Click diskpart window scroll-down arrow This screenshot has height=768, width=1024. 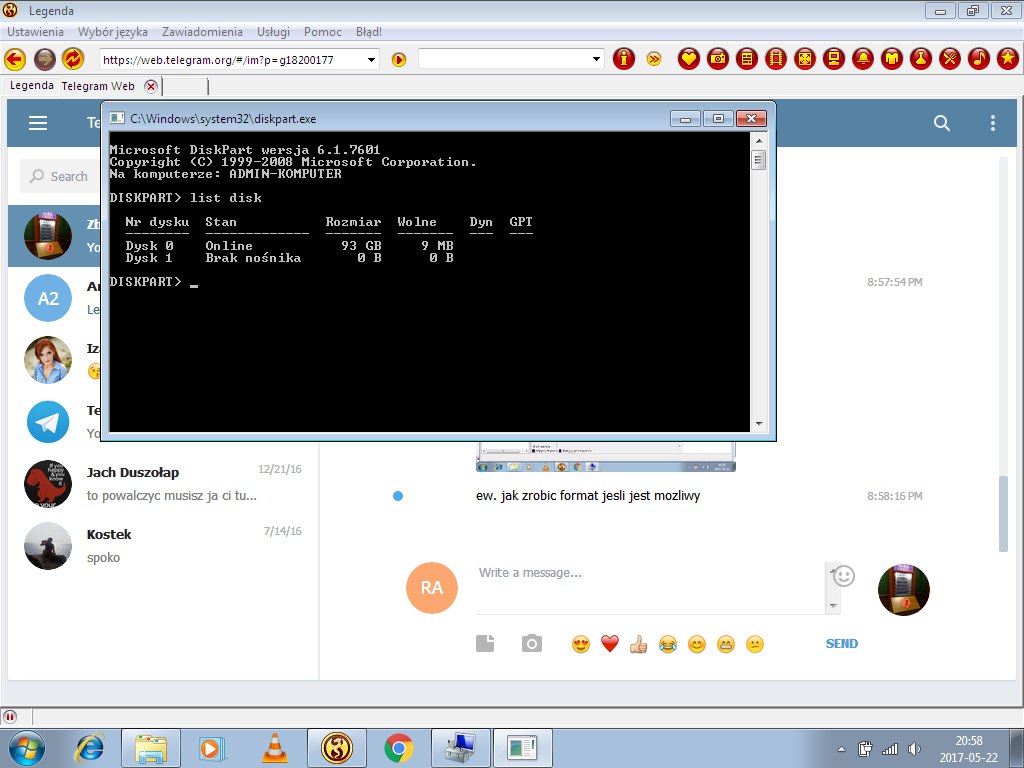[x=758, y=424]
